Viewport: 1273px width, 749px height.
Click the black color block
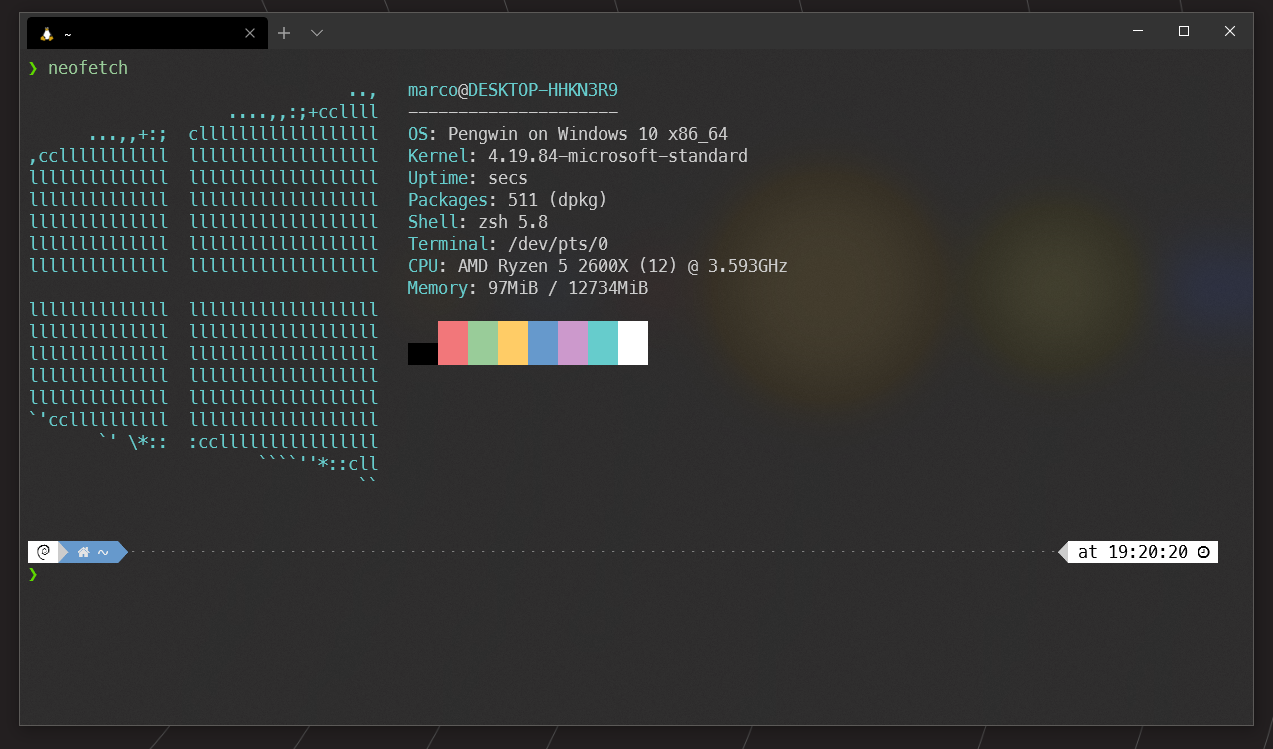423,354
